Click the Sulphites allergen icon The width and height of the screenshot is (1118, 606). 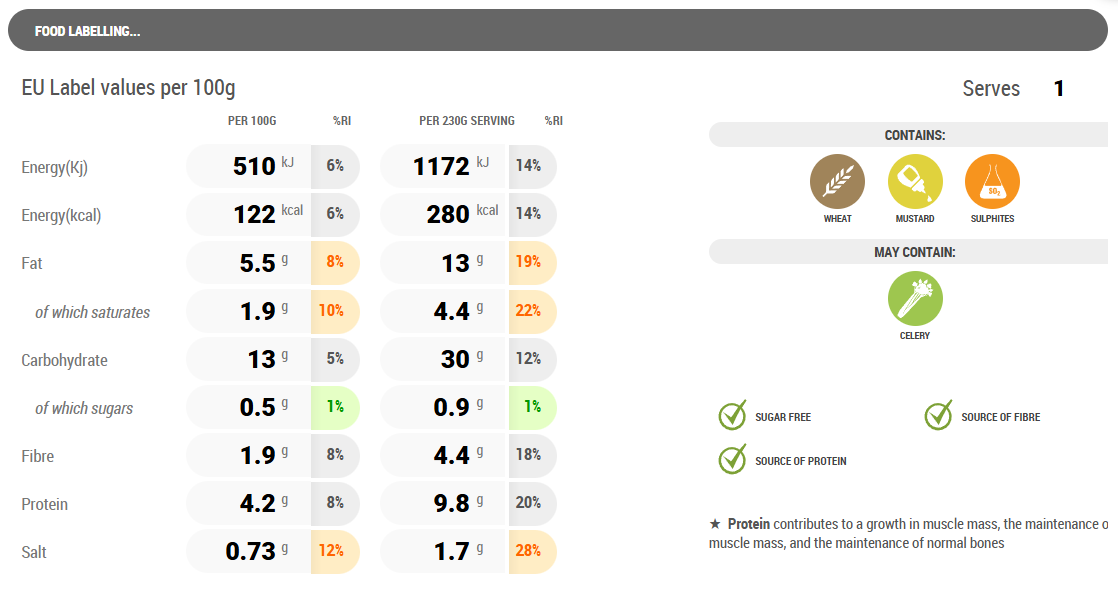[992, 182]
